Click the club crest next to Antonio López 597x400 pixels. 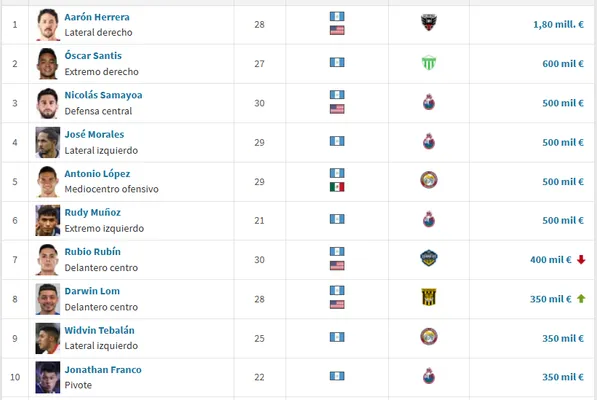(x=429, y=180)
